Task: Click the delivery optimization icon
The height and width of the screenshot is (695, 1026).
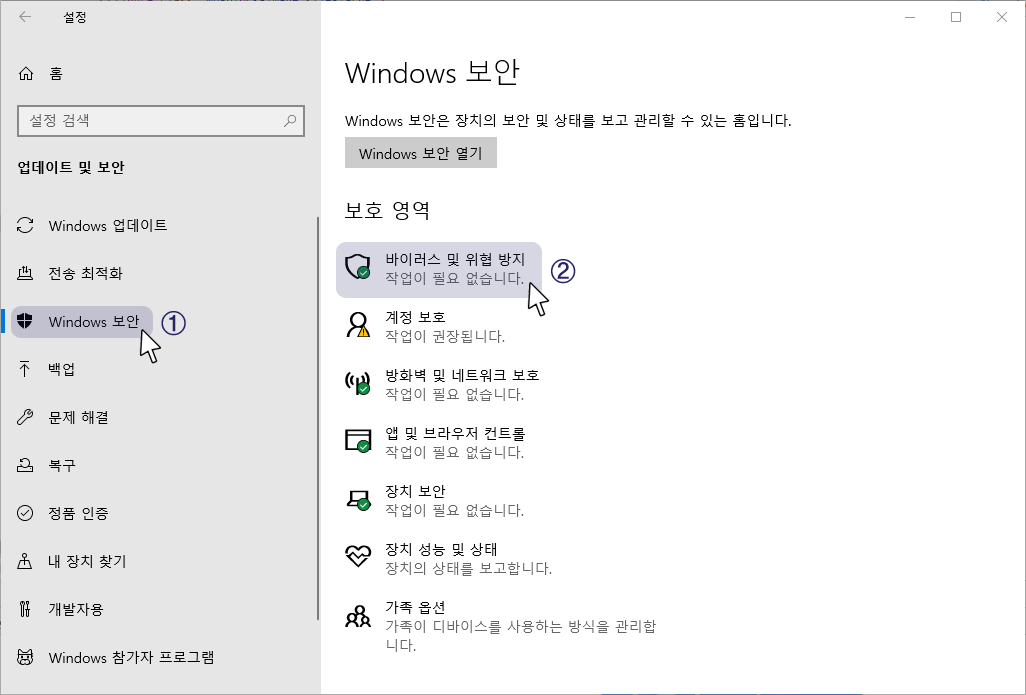Action: point(25,273)
